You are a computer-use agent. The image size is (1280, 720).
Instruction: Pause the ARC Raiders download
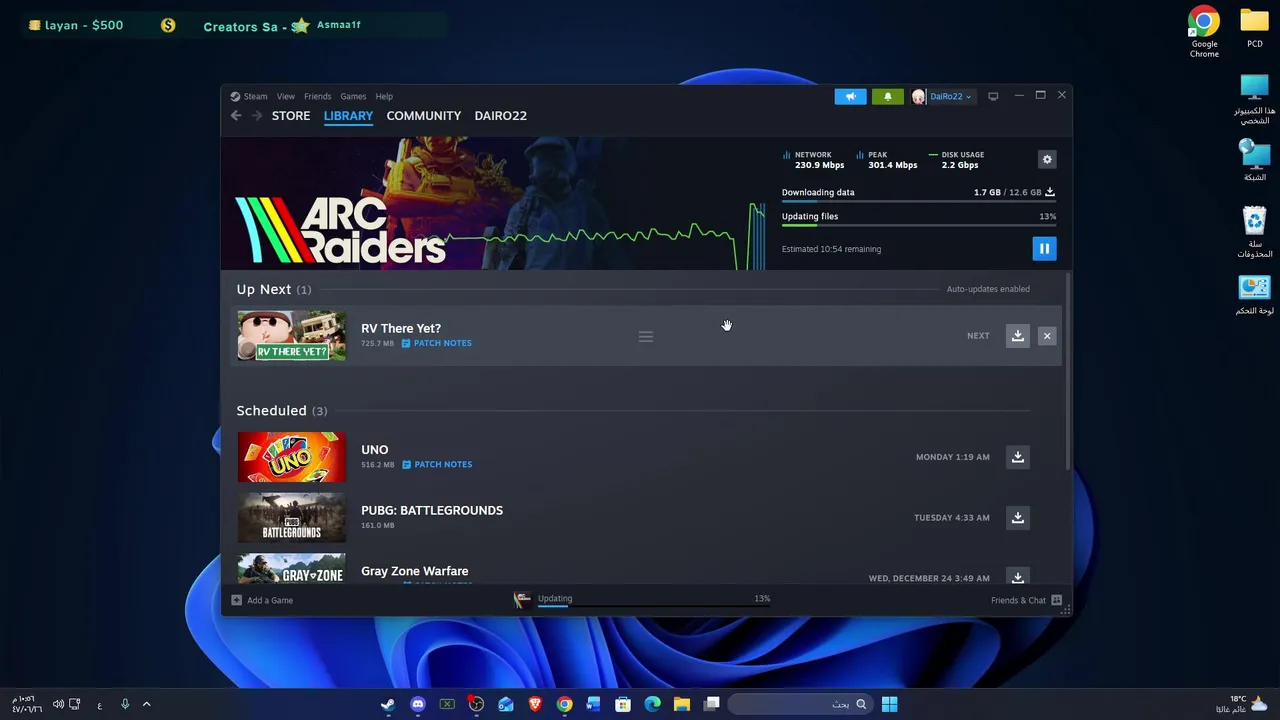pos(1044,249)
